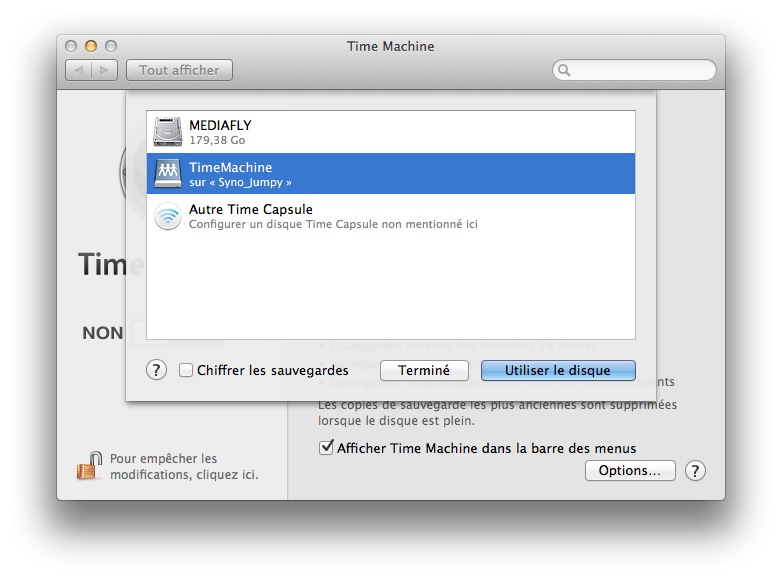Choose the Autre Time Capsule entry name

[x=250, y=209]
